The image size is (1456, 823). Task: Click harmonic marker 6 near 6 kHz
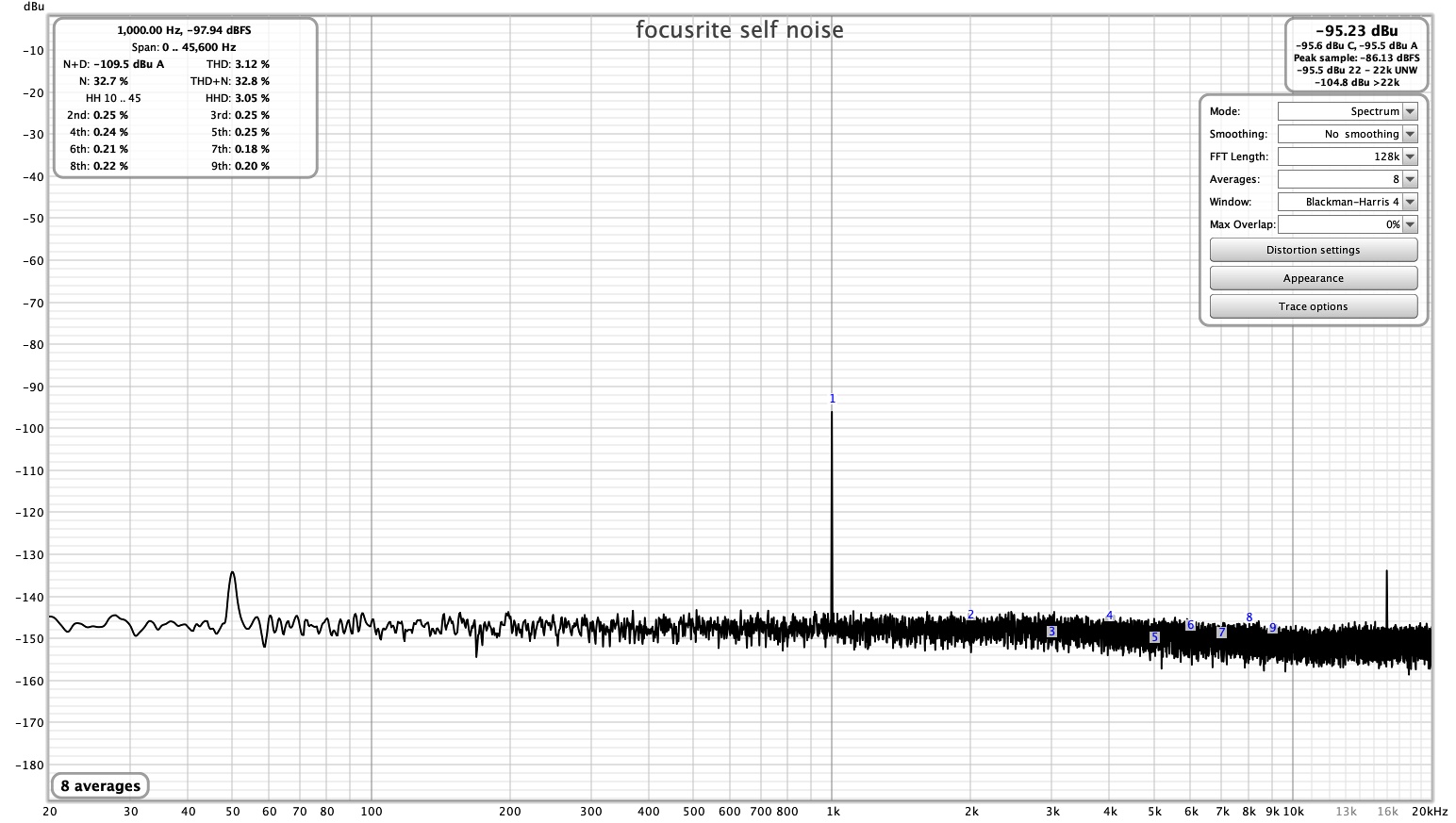click(x=1190, y=625)
